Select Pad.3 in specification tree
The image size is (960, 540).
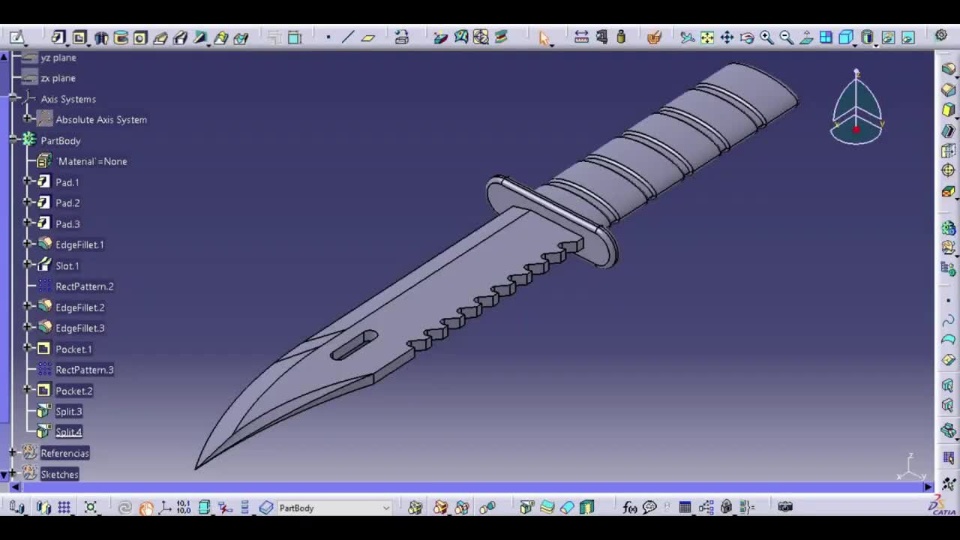67,224
